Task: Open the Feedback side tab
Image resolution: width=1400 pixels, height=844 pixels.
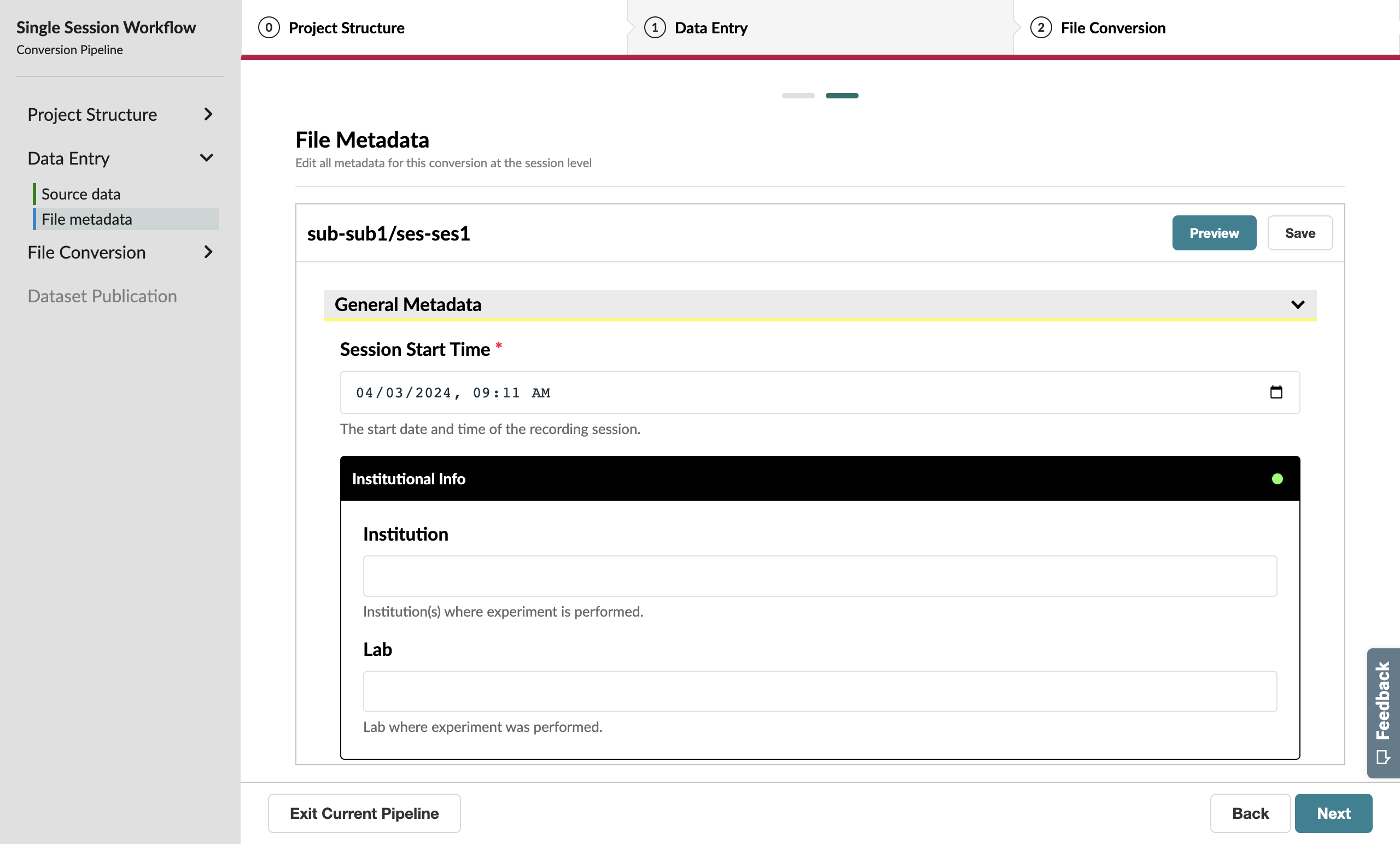Action: click(x=1383, y=713)
